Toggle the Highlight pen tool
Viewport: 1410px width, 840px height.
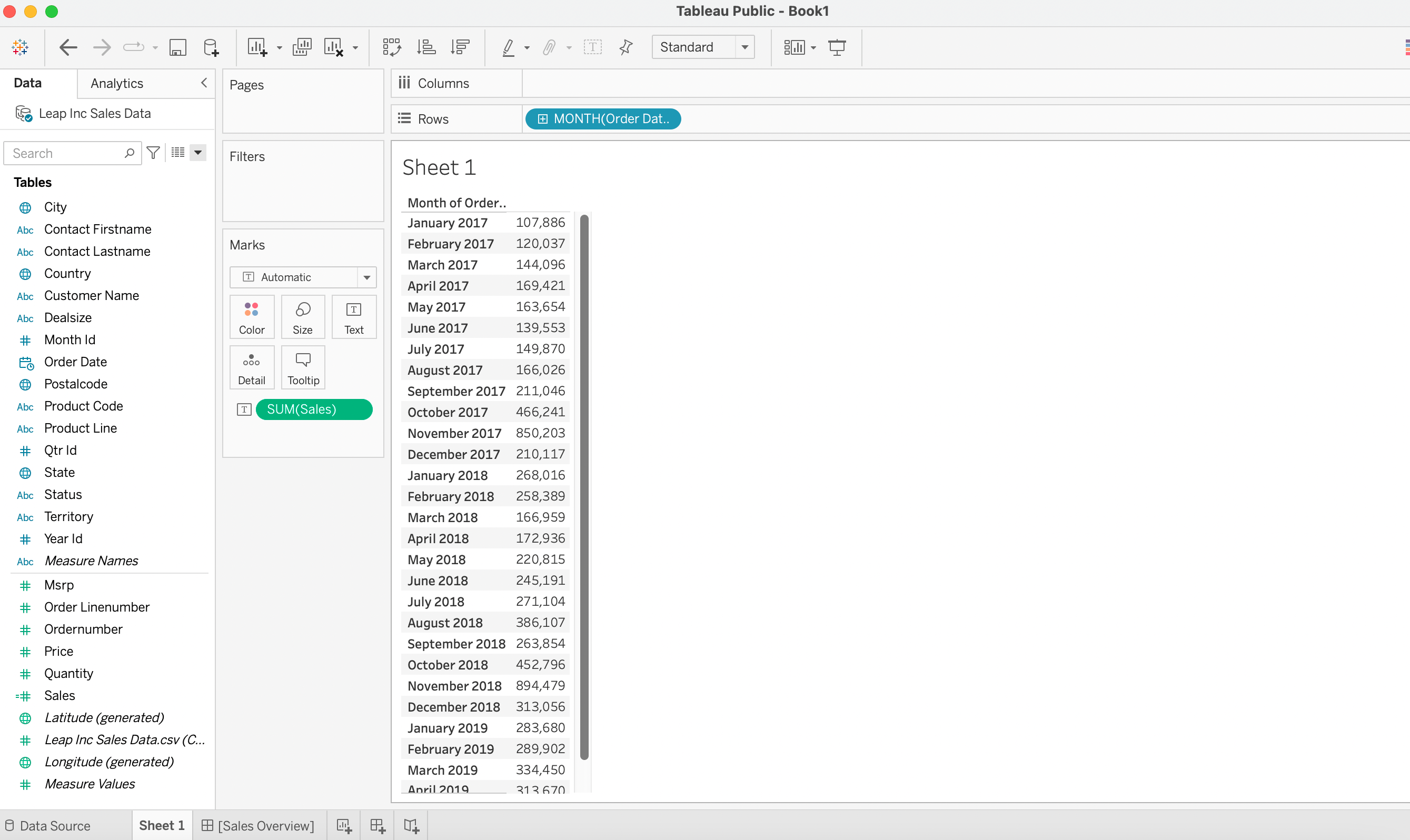pyautogui.click(x=508, y=47)
